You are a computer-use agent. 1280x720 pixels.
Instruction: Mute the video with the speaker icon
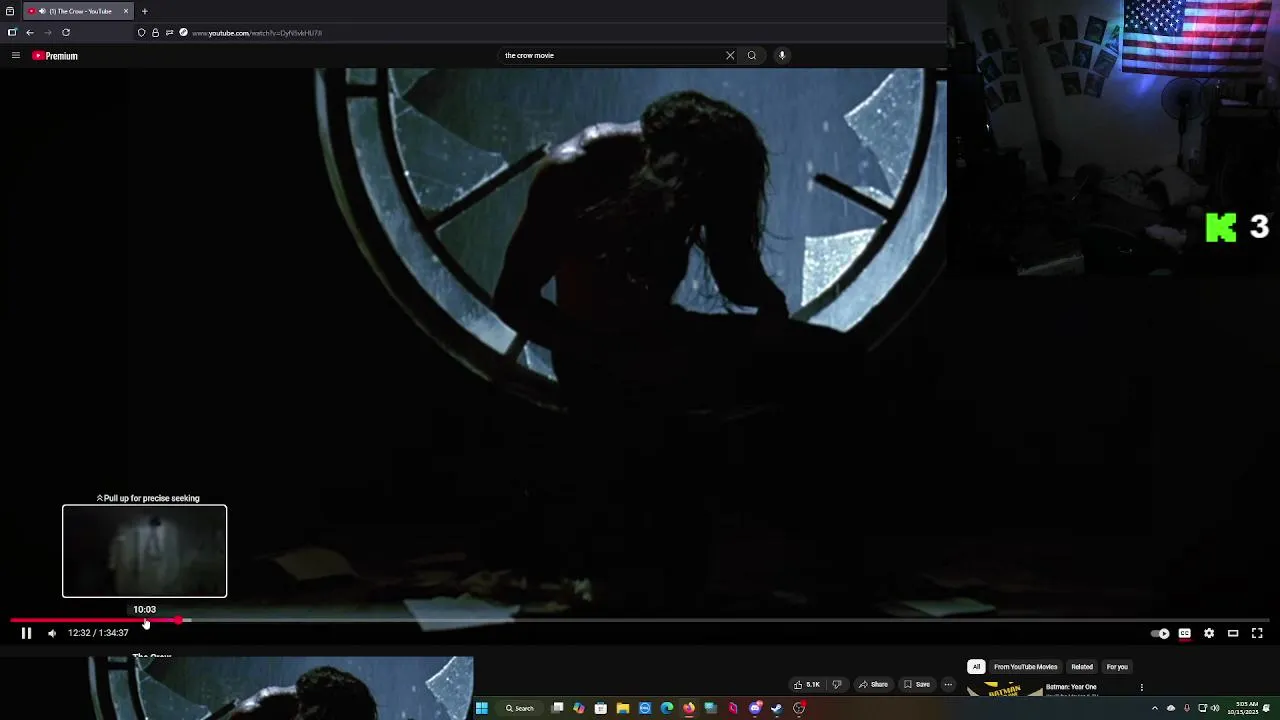(x=52, y=633)
